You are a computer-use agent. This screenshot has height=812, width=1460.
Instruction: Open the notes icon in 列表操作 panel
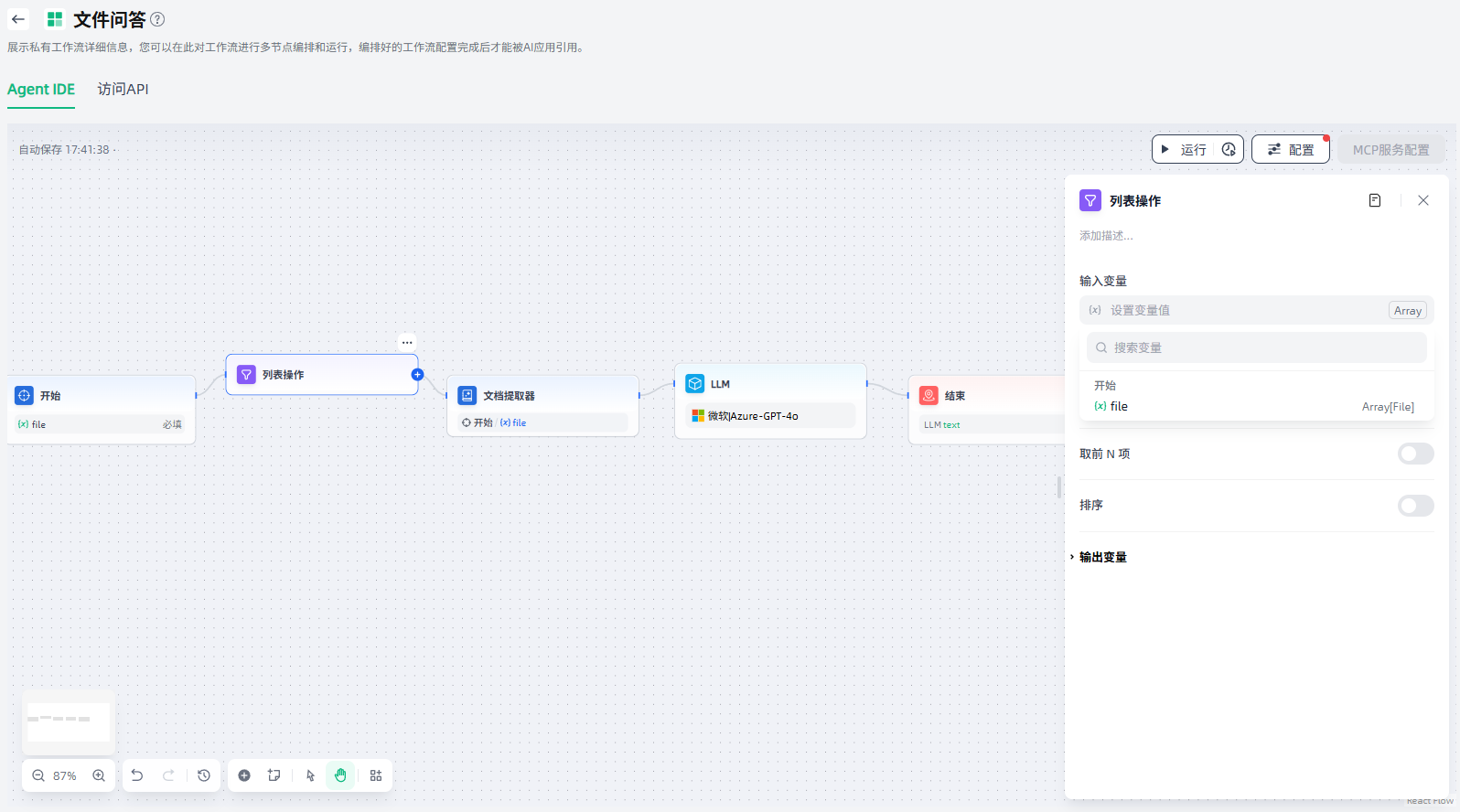pyautogui.click(x=1374, y=200)
